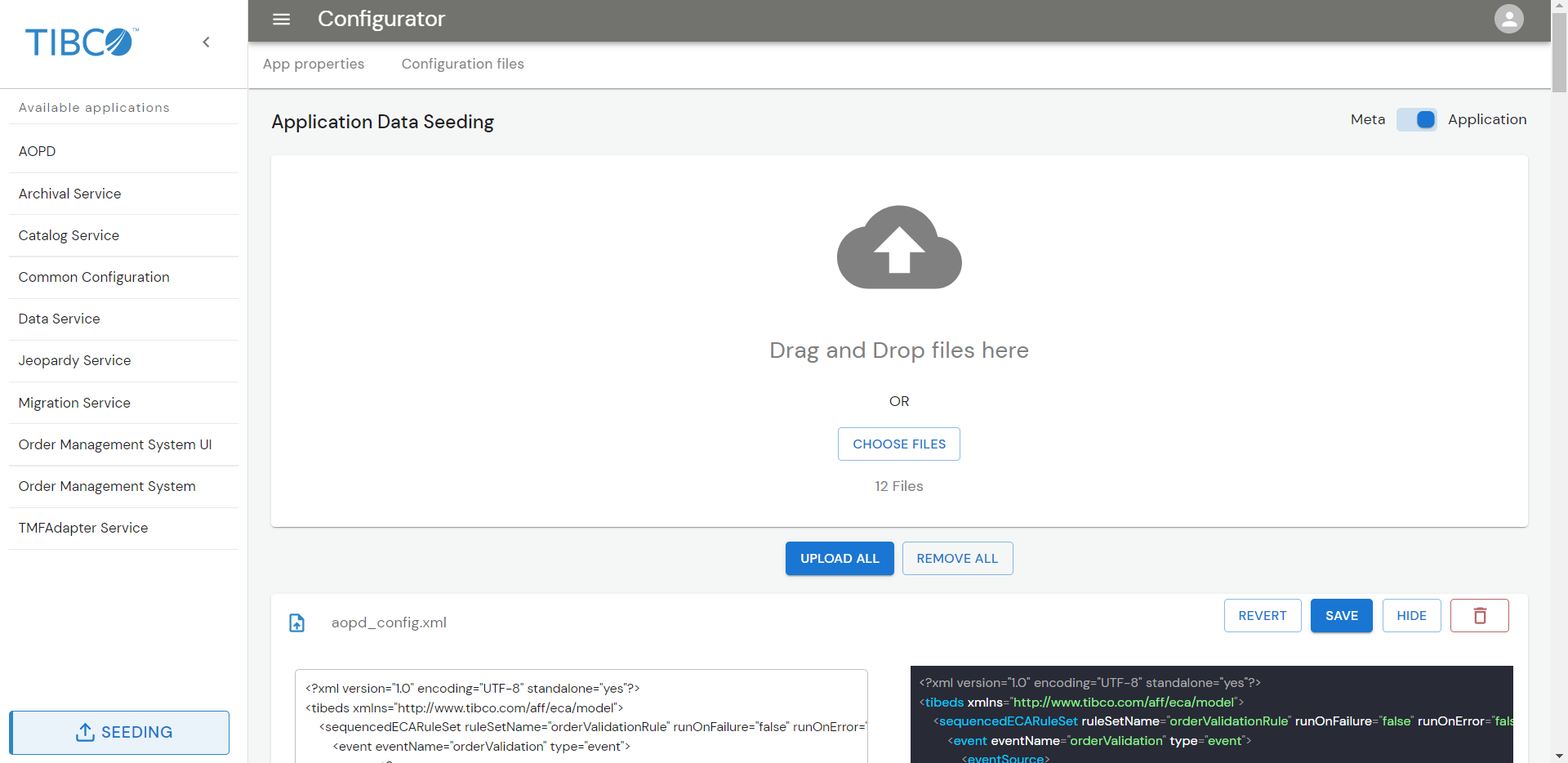Image resolution: width=1568 pixels, height=763 pixels.
Task: Revert changes to aopd_config.xml
Action: [x=1263, y=616]
